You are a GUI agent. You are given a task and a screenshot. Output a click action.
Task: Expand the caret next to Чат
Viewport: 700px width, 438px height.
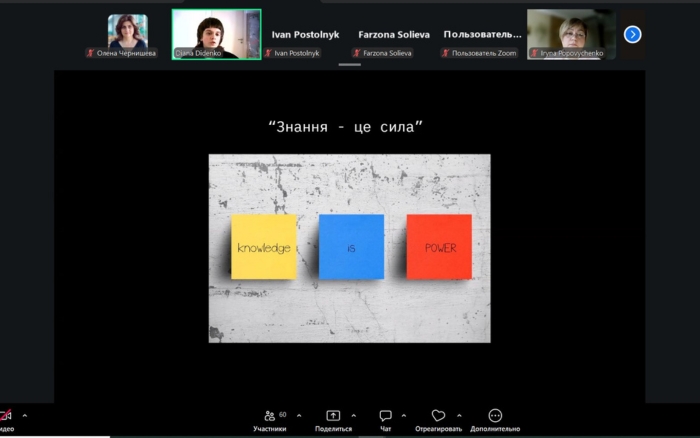tap(404, 416)
